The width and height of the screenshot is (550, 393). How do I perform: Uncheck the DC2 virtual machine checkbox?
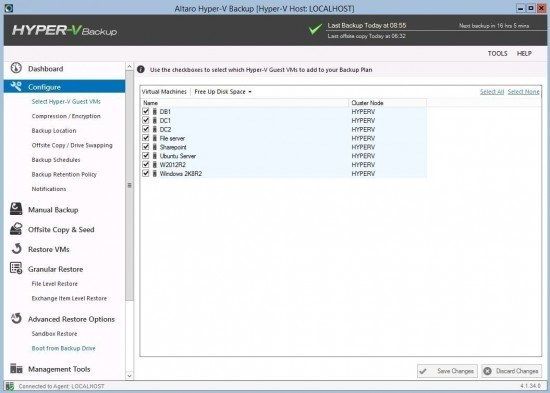146,129
